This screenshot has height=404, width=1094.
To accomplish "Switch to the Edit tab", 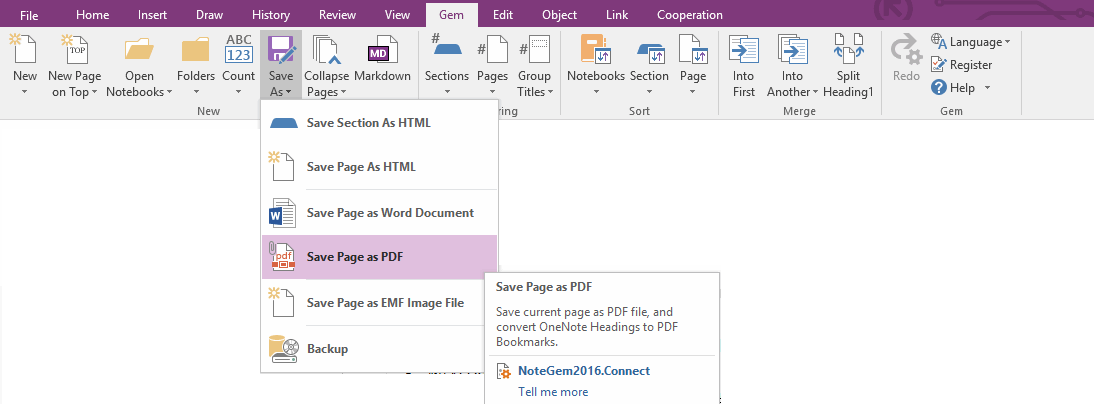I will point(503,15).
